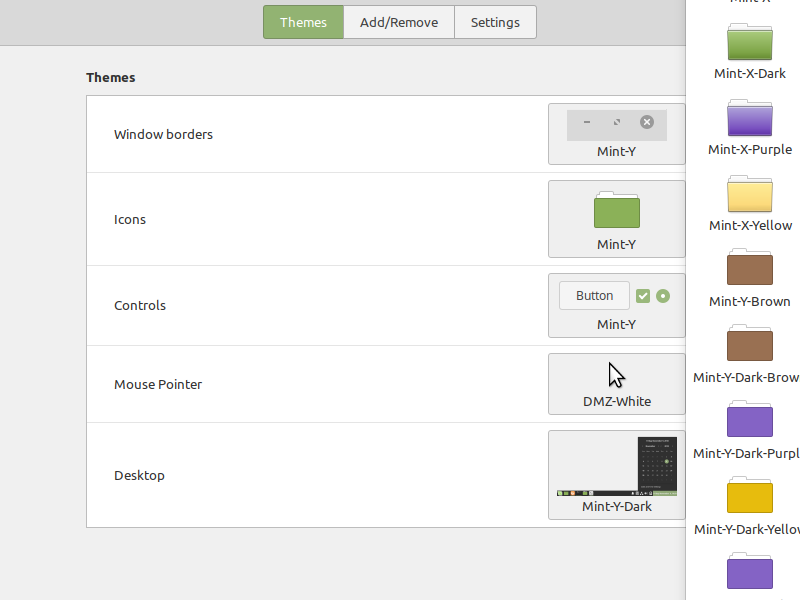Viewport: 800px width, 600px height.
Task: Choose the Mint-X-Purple icon theme
Action: (x=748, y=120)
